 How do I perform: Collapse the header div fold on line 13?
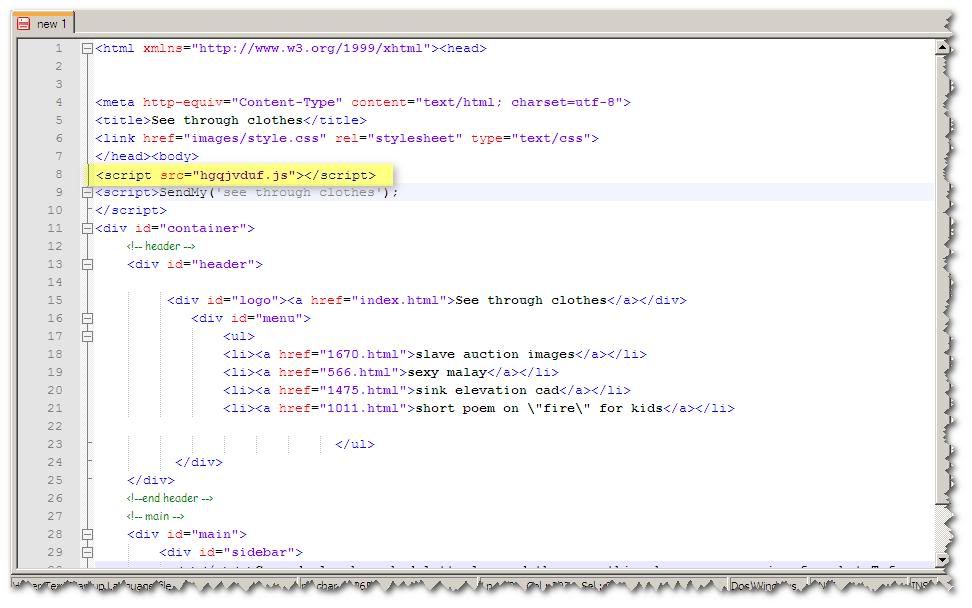[x=87, y=264]
